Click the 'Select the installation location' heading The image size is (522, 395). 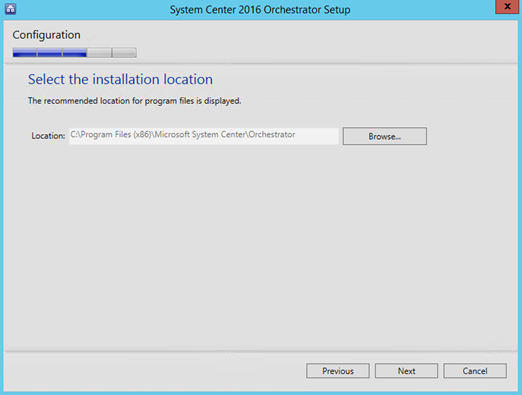(x=120, y=79)
